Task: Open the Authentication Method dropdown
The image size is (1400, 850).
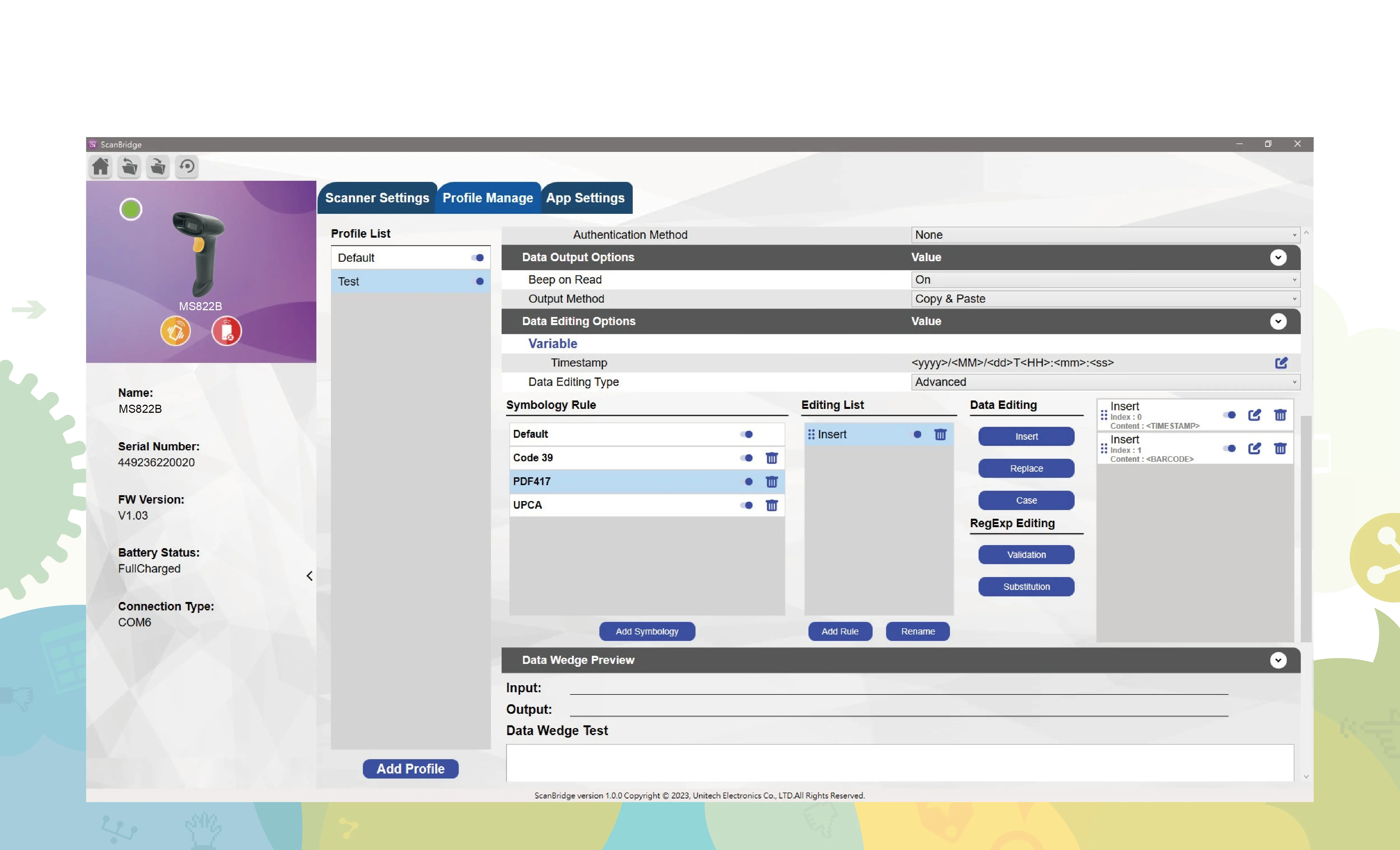Action: pos(1106,235)
